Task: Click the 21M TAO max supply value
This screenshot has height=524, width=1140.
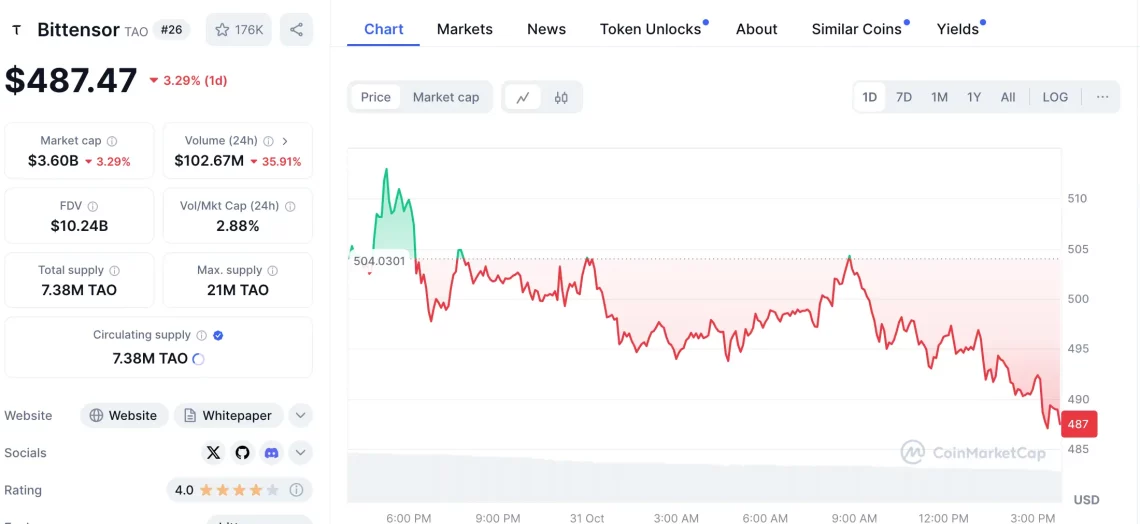Action: (238, 290)
